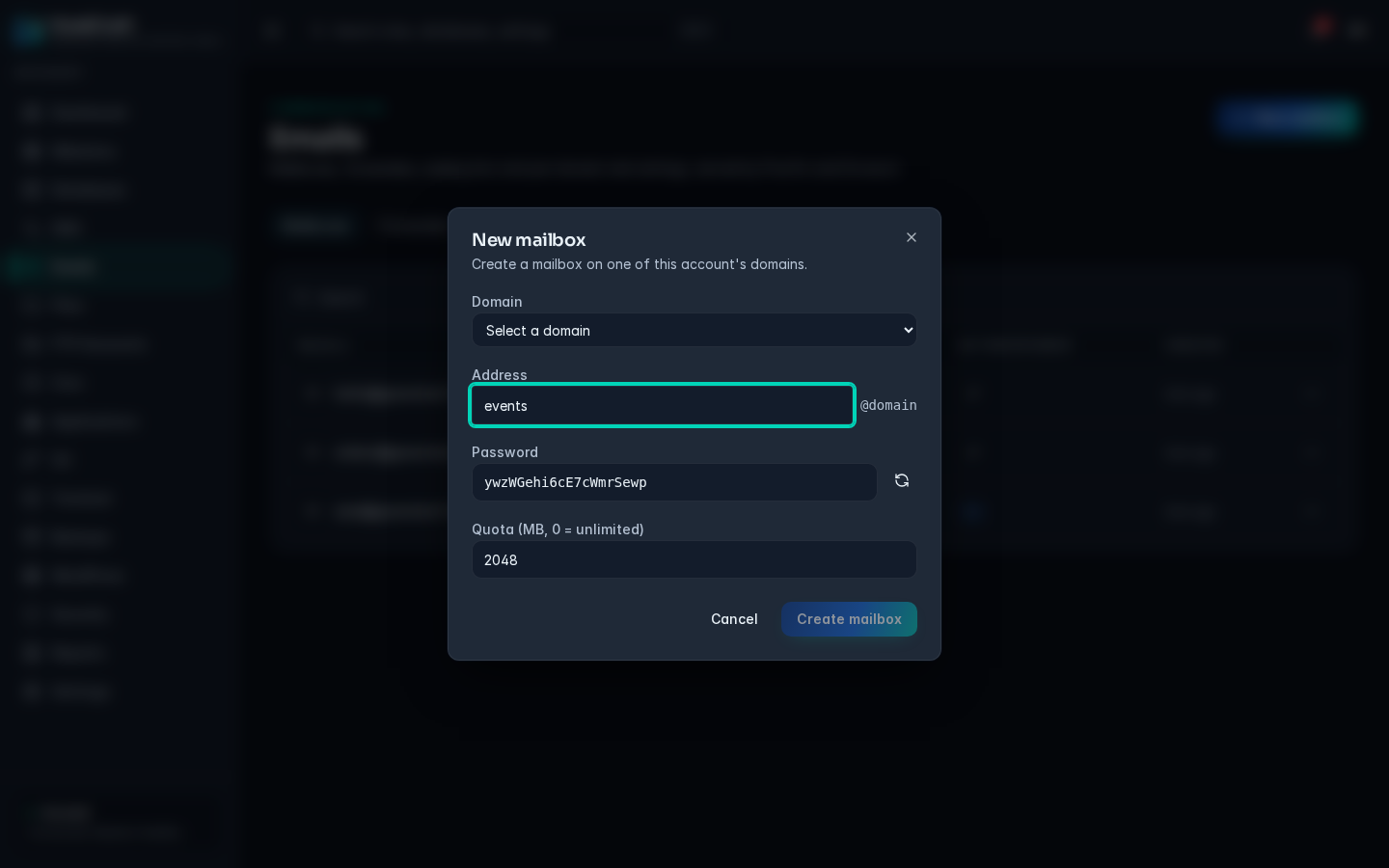
Task: Click into the Password input field
Action: 674,482
